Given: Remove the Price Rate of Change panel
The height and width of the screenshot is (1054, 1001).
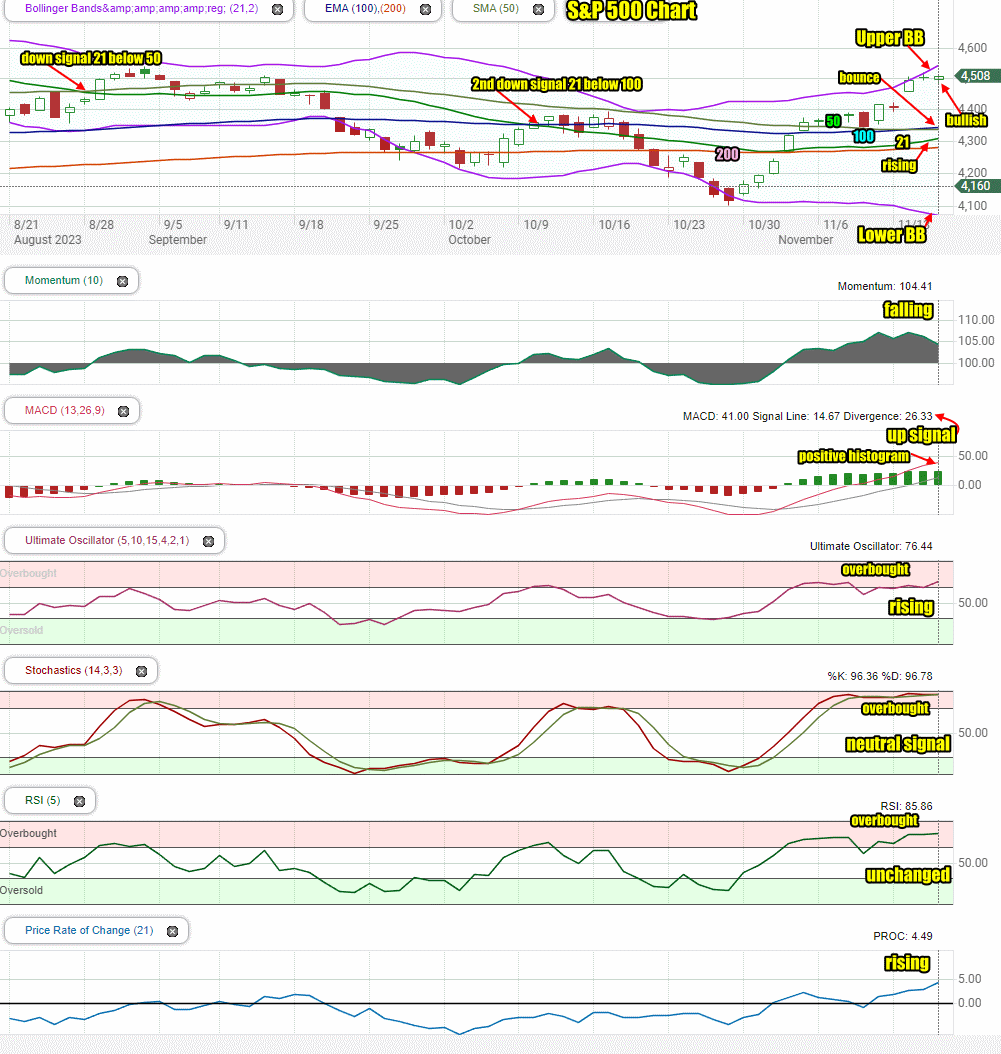Looking at the screenshot, I should click(x=173, y=931).
